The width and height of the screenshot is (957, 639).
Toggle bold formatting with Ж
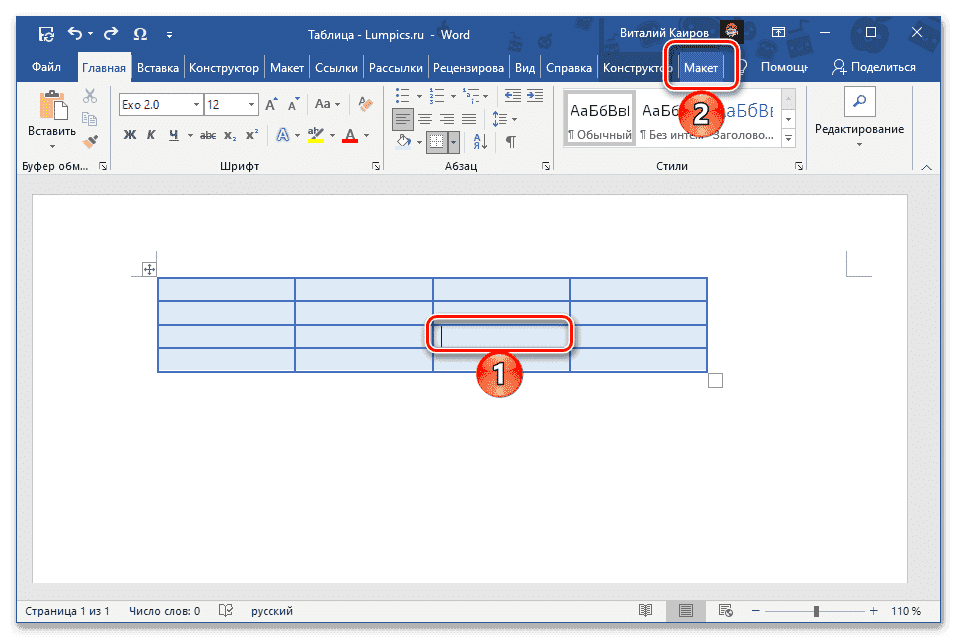point(129,135)
